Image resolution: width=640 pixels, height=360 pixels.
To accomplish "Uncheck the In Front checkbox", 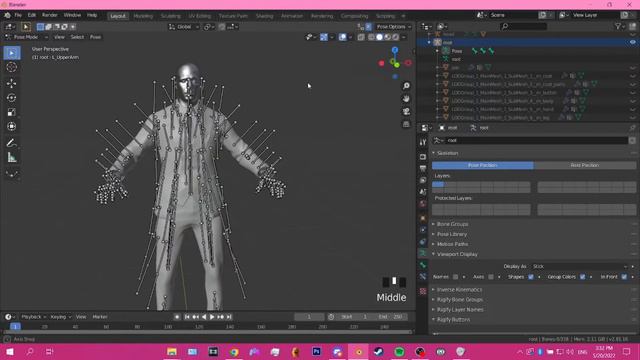I will 624,277.
